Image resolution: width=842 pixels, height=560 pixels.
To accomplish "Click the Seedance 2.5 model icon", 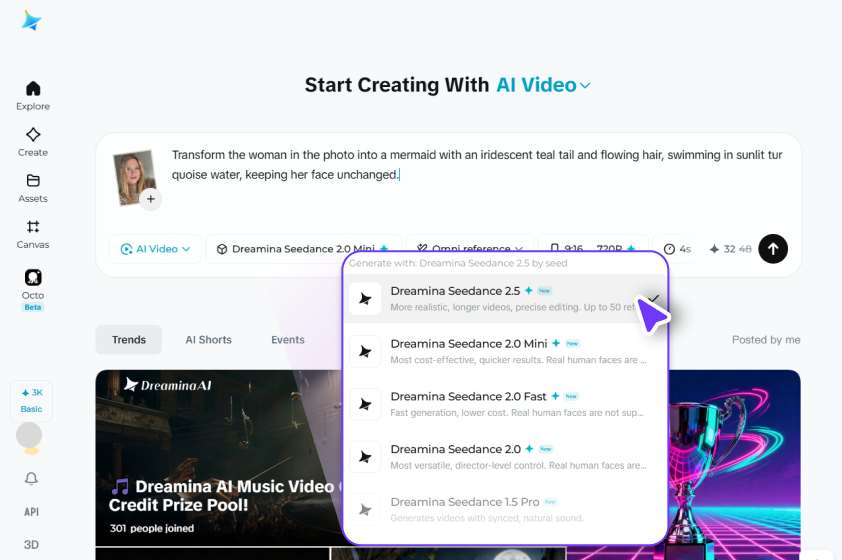I will pyautogui.click(x=365, y=299).
